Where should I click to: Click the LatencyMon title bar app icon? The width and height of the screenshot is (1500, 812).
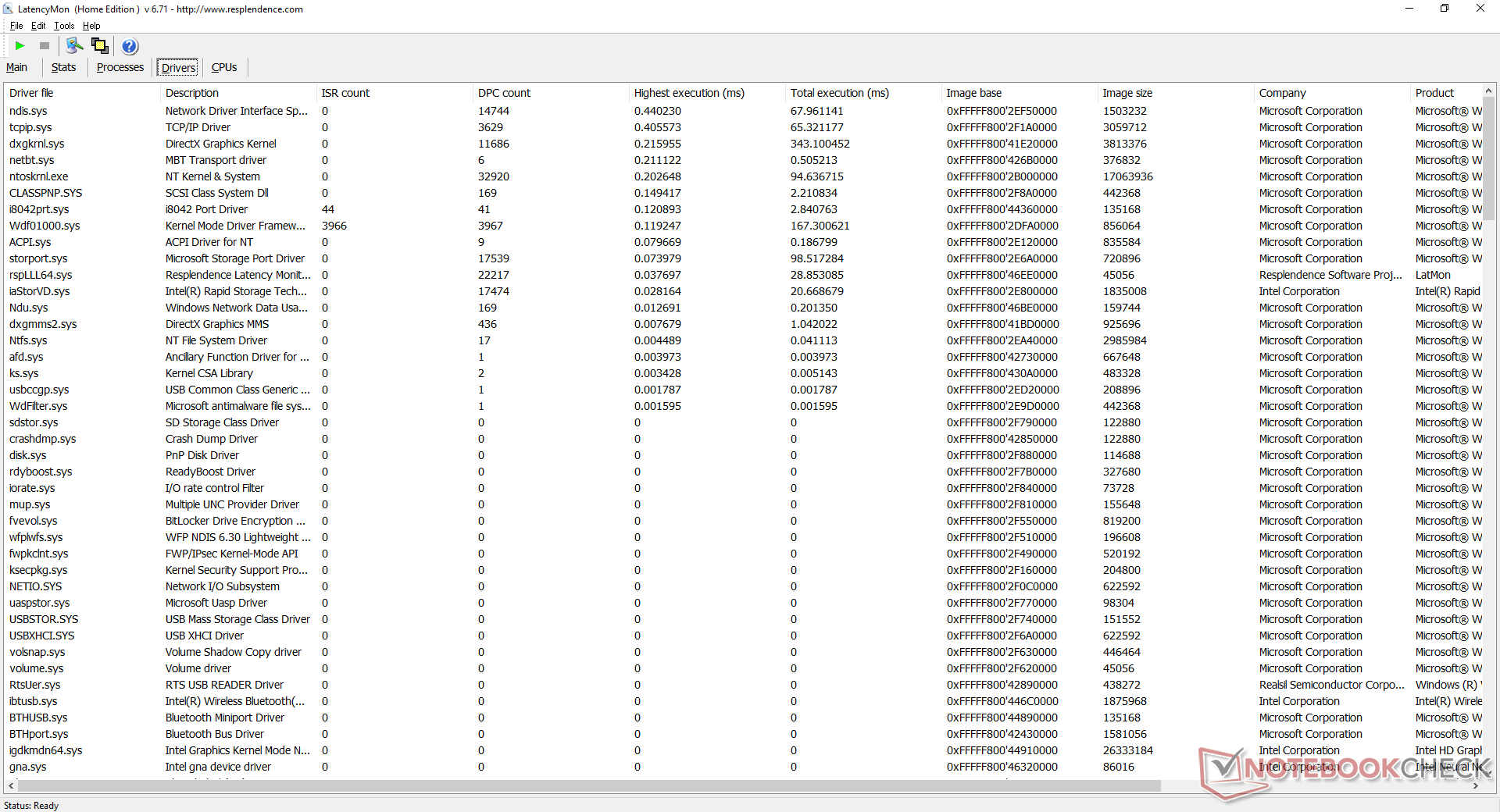(x=8, y=9)
